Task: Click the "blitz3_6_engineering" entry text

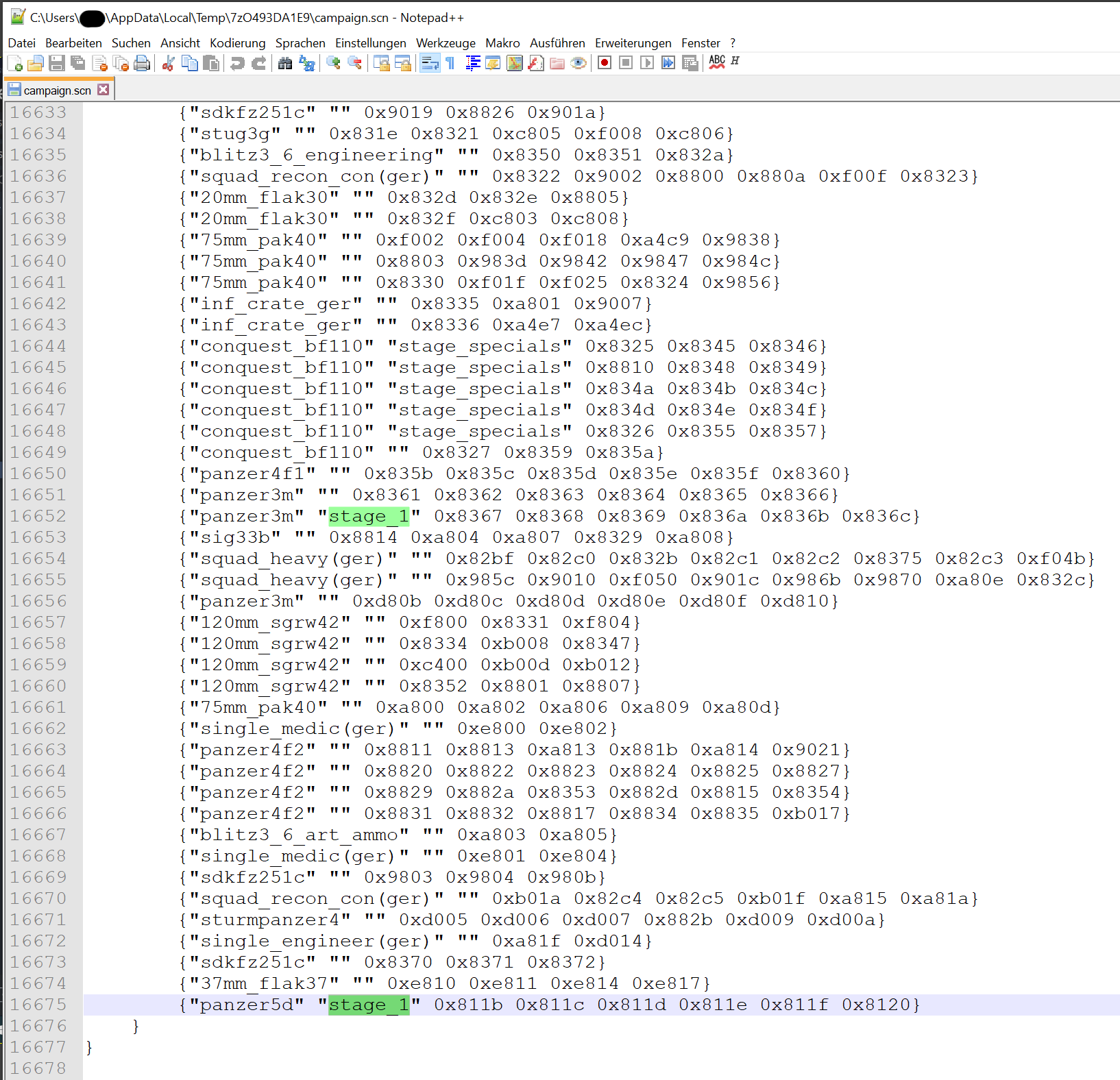Action: coord(317,155)
